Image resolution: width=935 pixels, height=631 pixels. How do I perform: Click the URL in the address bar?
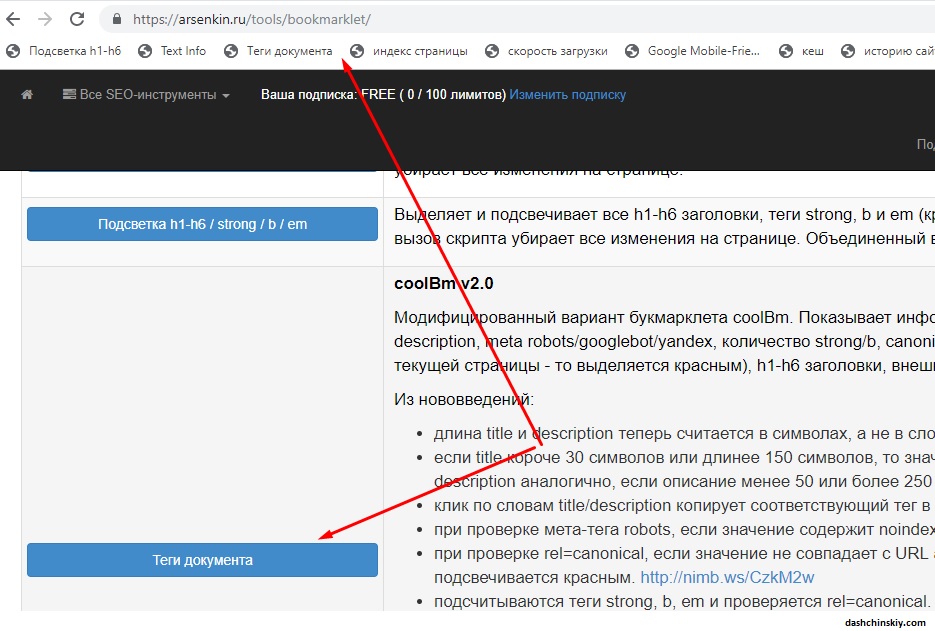pyautogui.click(x=250, y=17)
